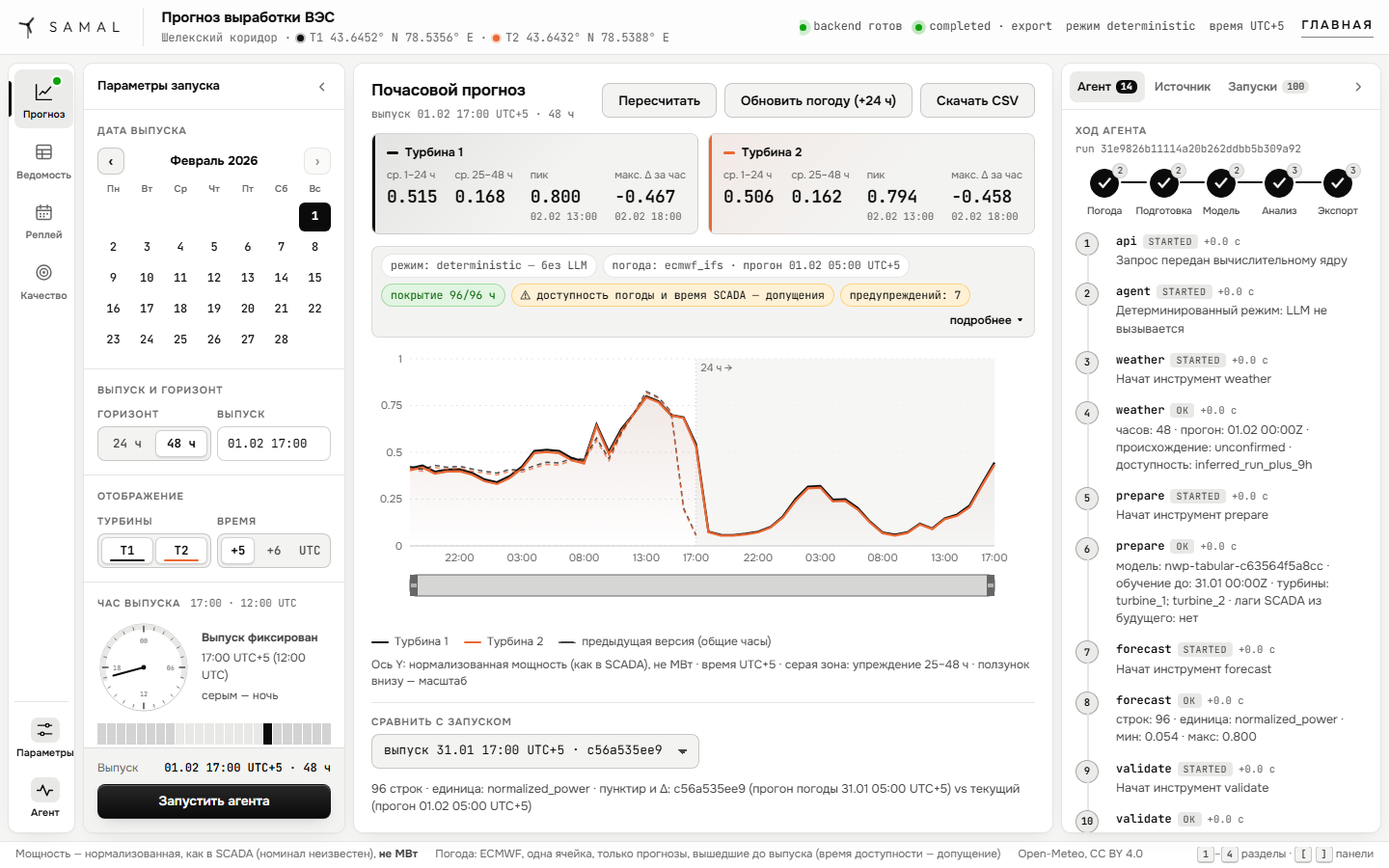Click the Модель pipeline step checkmark
Viewport: 1389px width, 868px height.
[x=1220, y=182]
